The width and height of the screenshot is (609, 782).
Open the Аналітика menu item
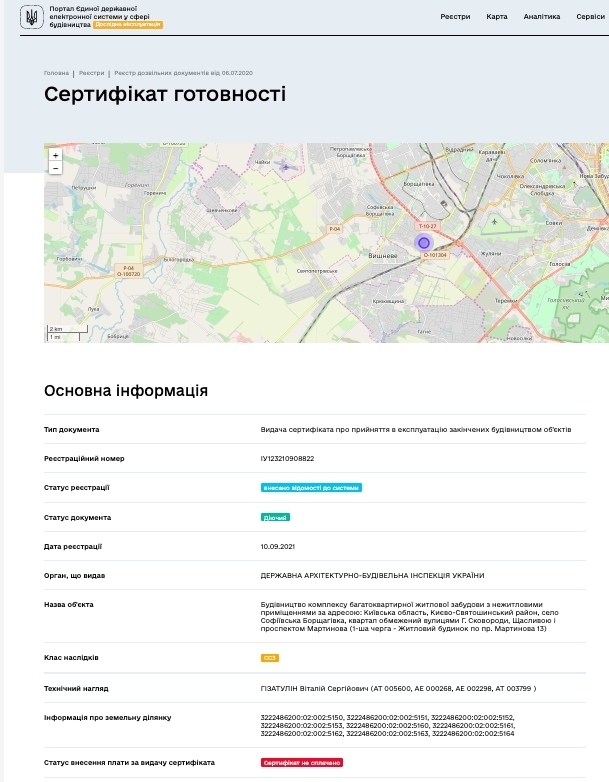click(542, 16)
